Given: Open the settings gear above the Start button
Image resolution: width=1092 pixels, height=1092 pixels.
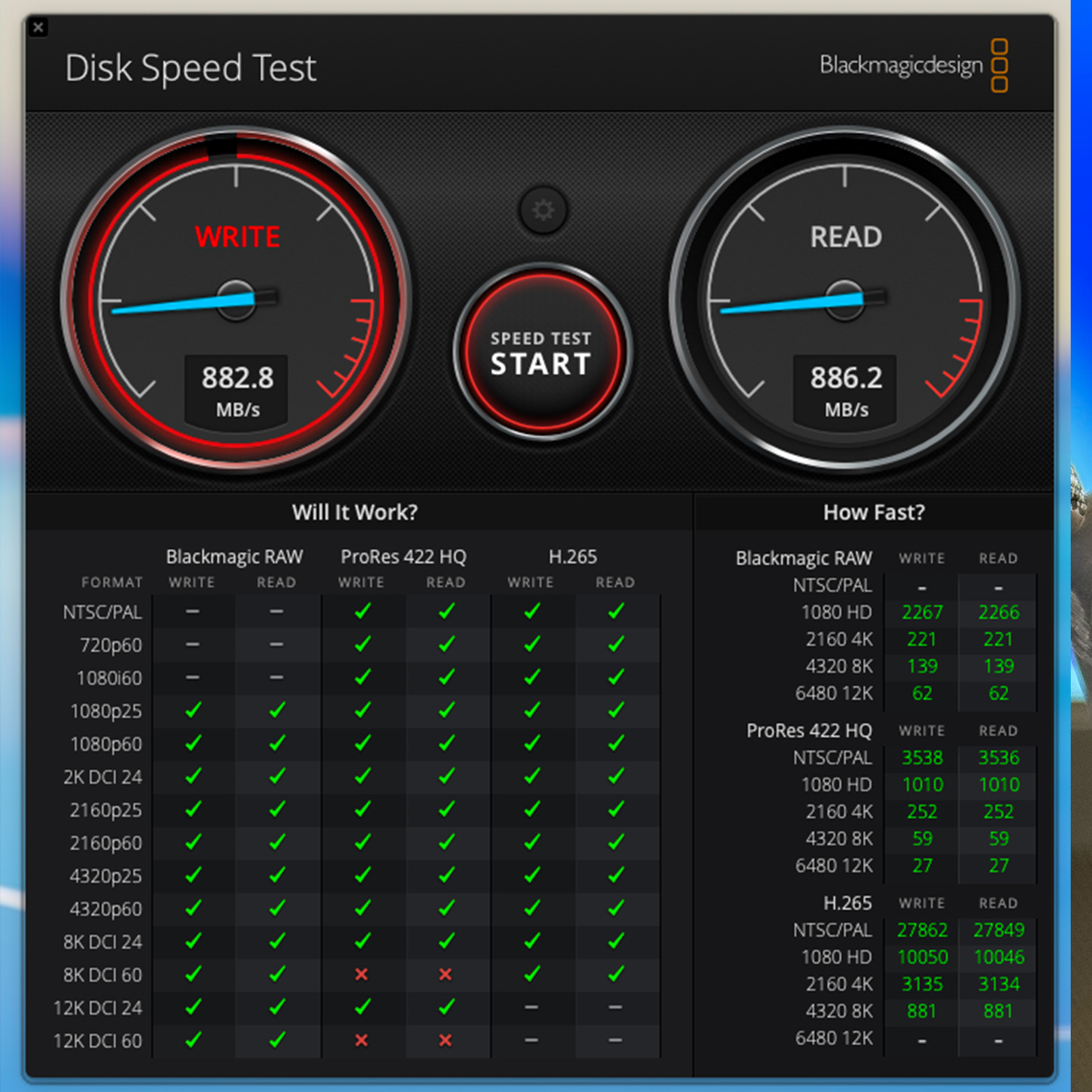Looking at the screenshot, I should coord(541,210).
